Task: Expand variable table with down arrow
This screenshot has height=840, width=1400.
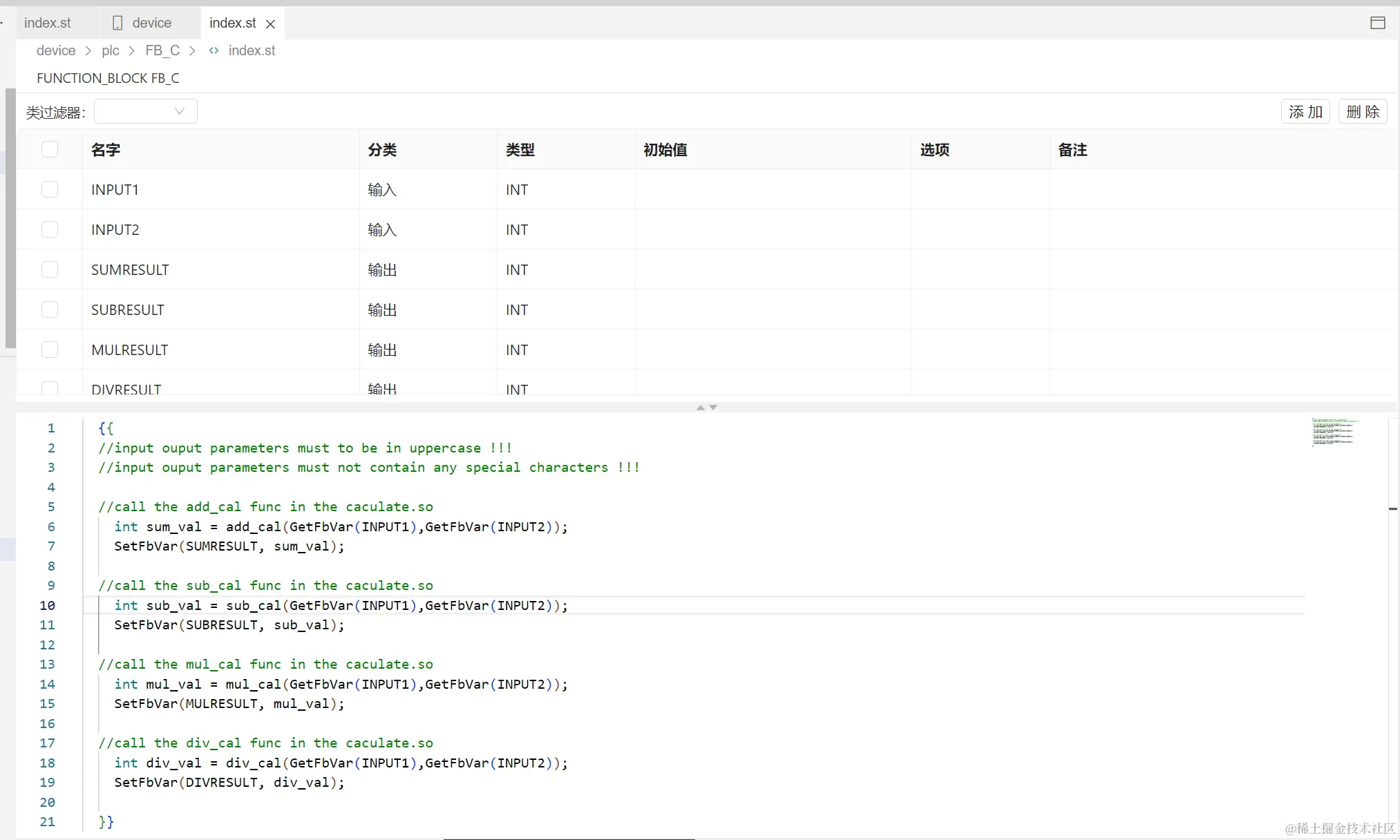Action: (714, 408)
